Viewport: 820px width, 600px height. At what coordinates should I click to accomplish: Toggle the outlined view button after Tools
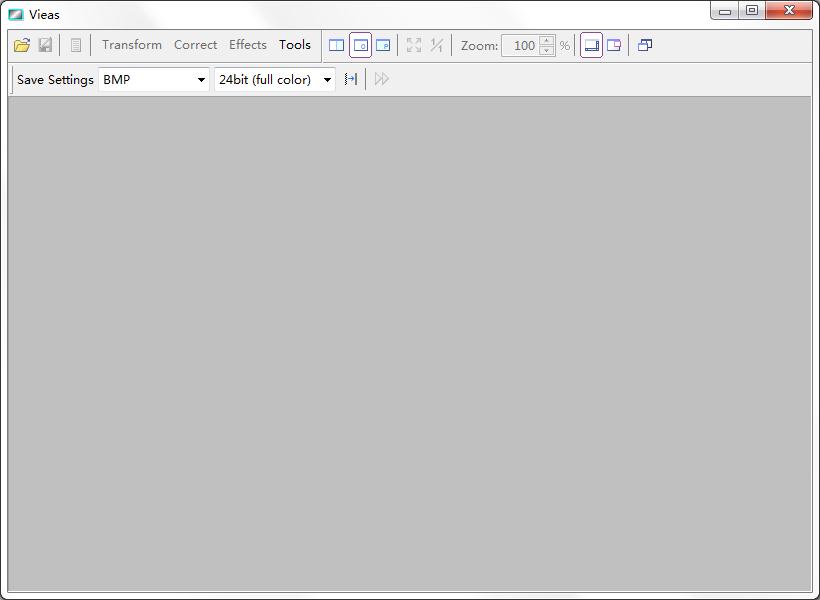pyautogui.click(x=360, y=45)
